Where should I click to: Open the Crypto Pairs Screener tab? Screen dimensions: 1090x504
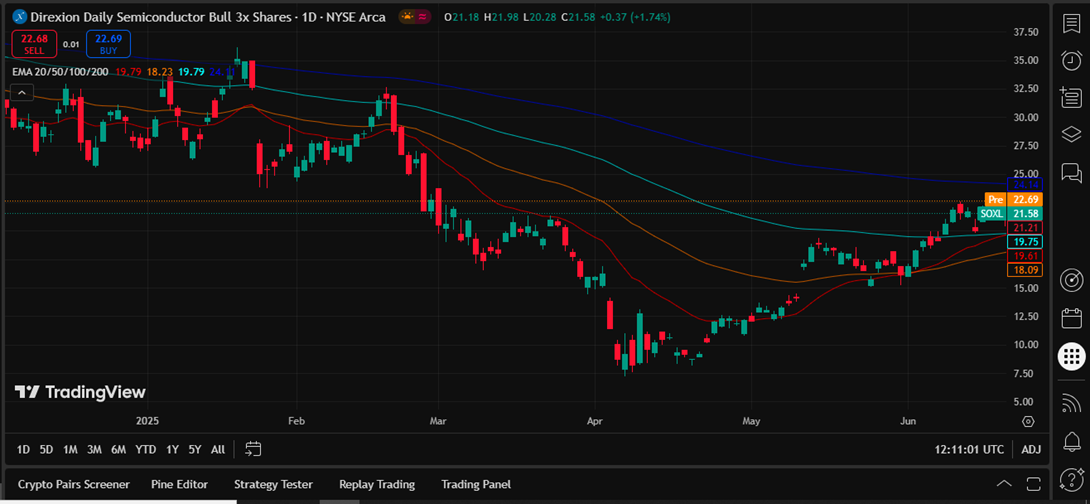tap(74, 484)
